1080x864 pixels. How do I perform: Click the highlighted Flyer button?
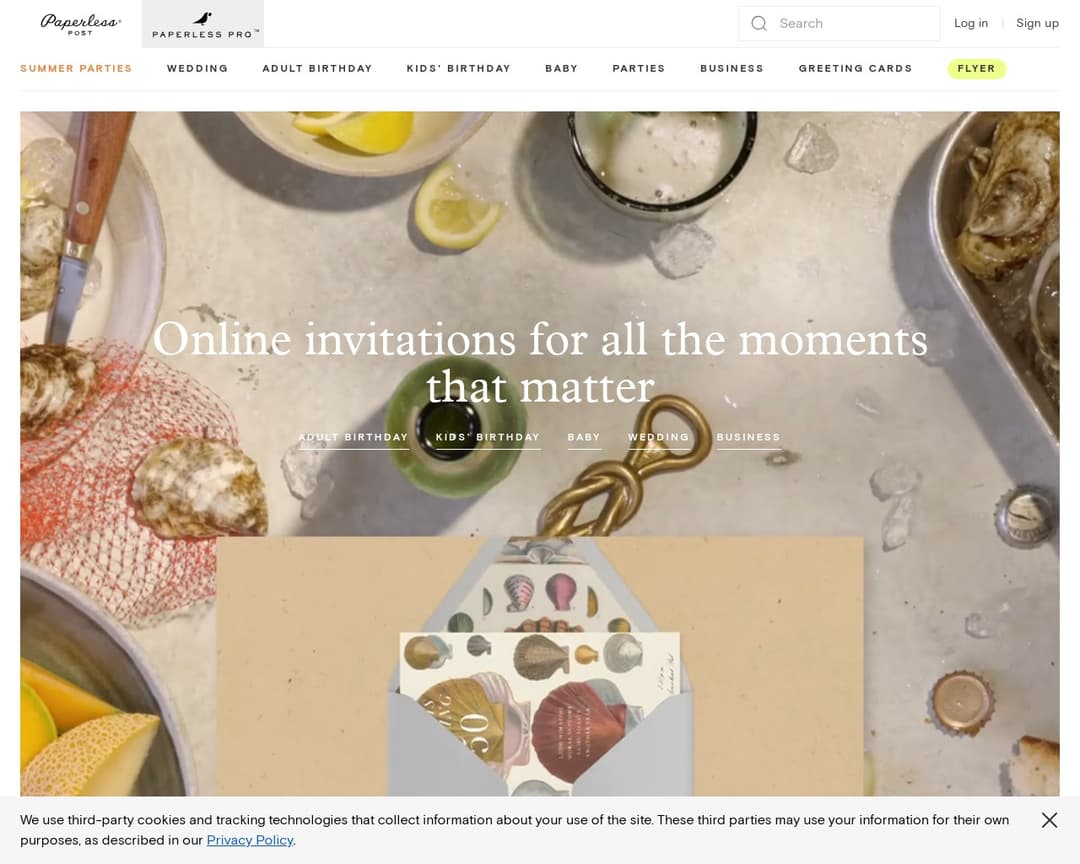tap(976, 68)
